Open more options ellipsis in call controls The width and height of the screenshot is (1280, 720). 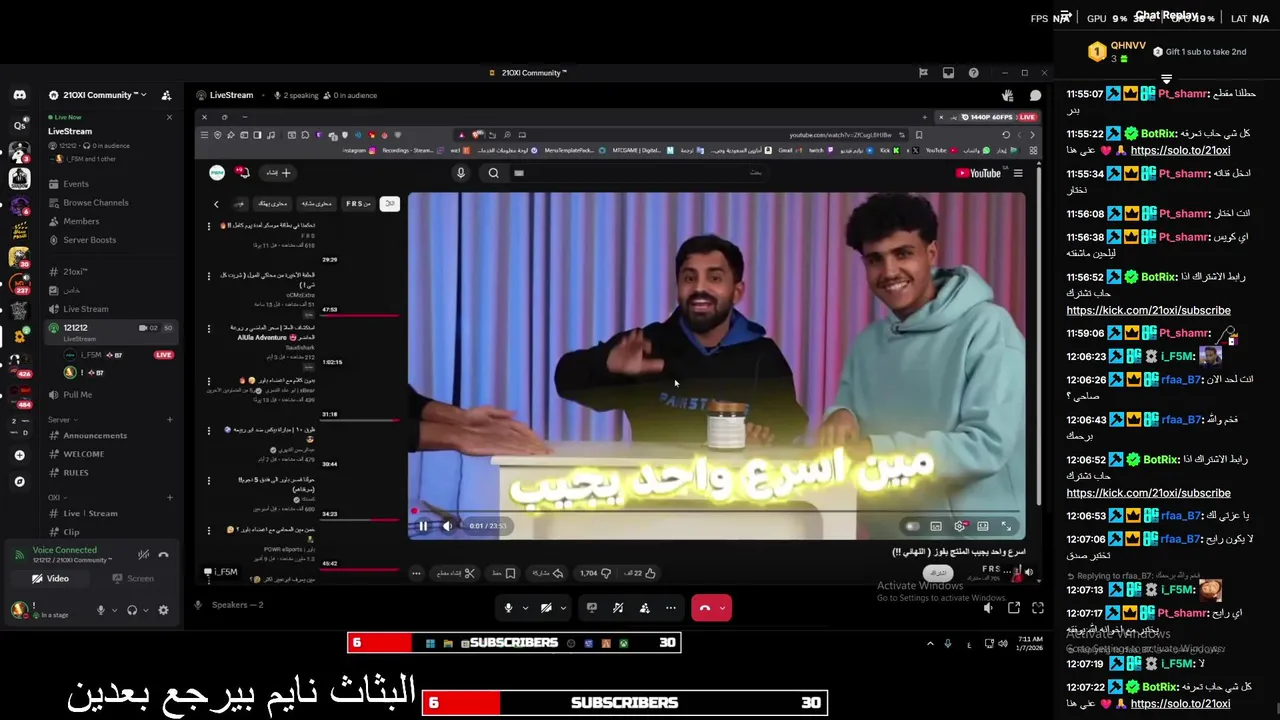pyautogui.click(x=671, y=608)
